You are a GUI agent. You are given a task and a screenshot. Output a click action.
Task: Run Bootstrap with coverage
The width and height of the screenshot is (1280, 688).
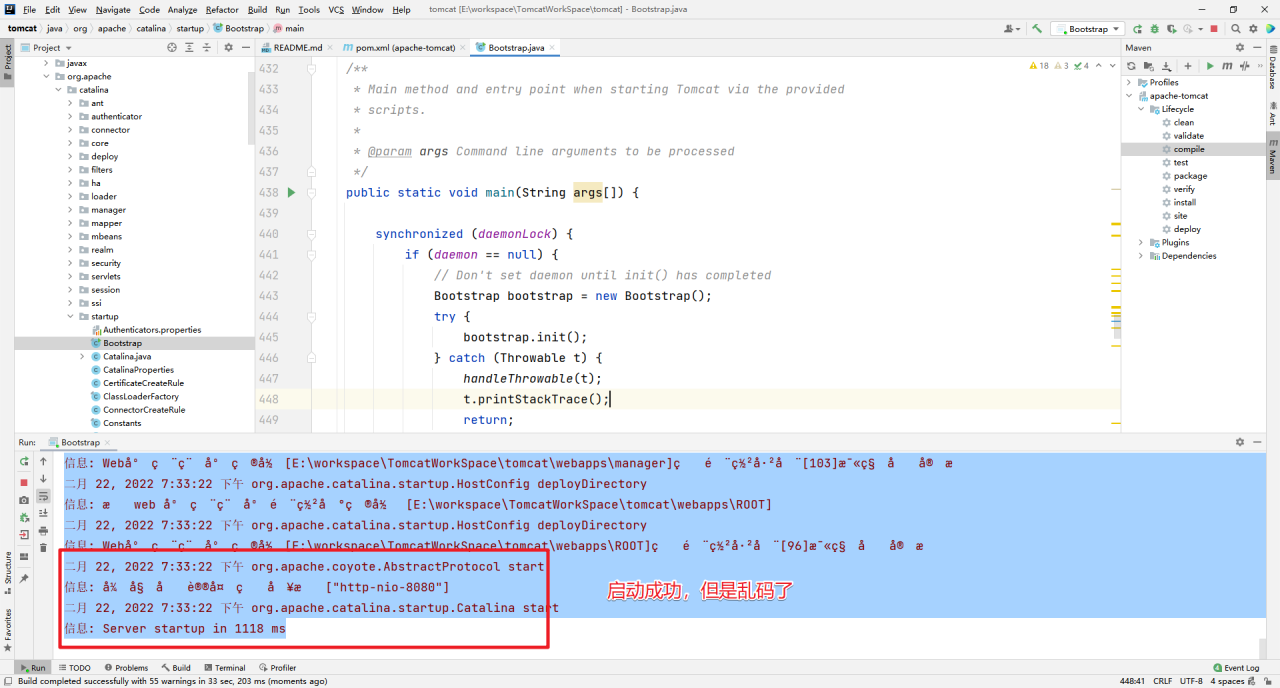[1171, 29]
